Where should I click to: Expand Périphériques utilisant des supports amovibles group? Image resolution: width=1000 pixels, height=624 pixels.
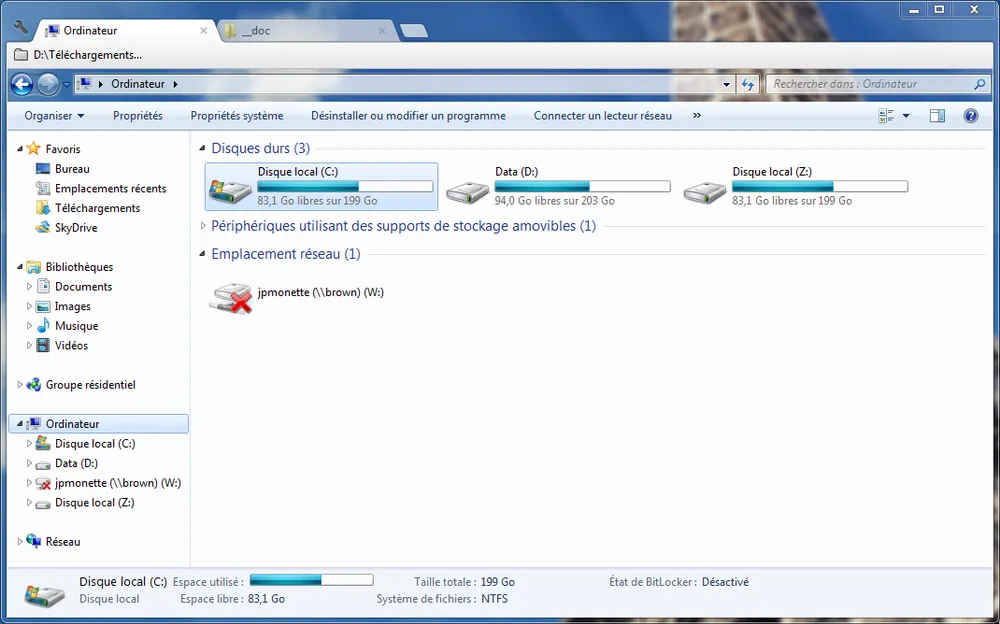point(203,226)
